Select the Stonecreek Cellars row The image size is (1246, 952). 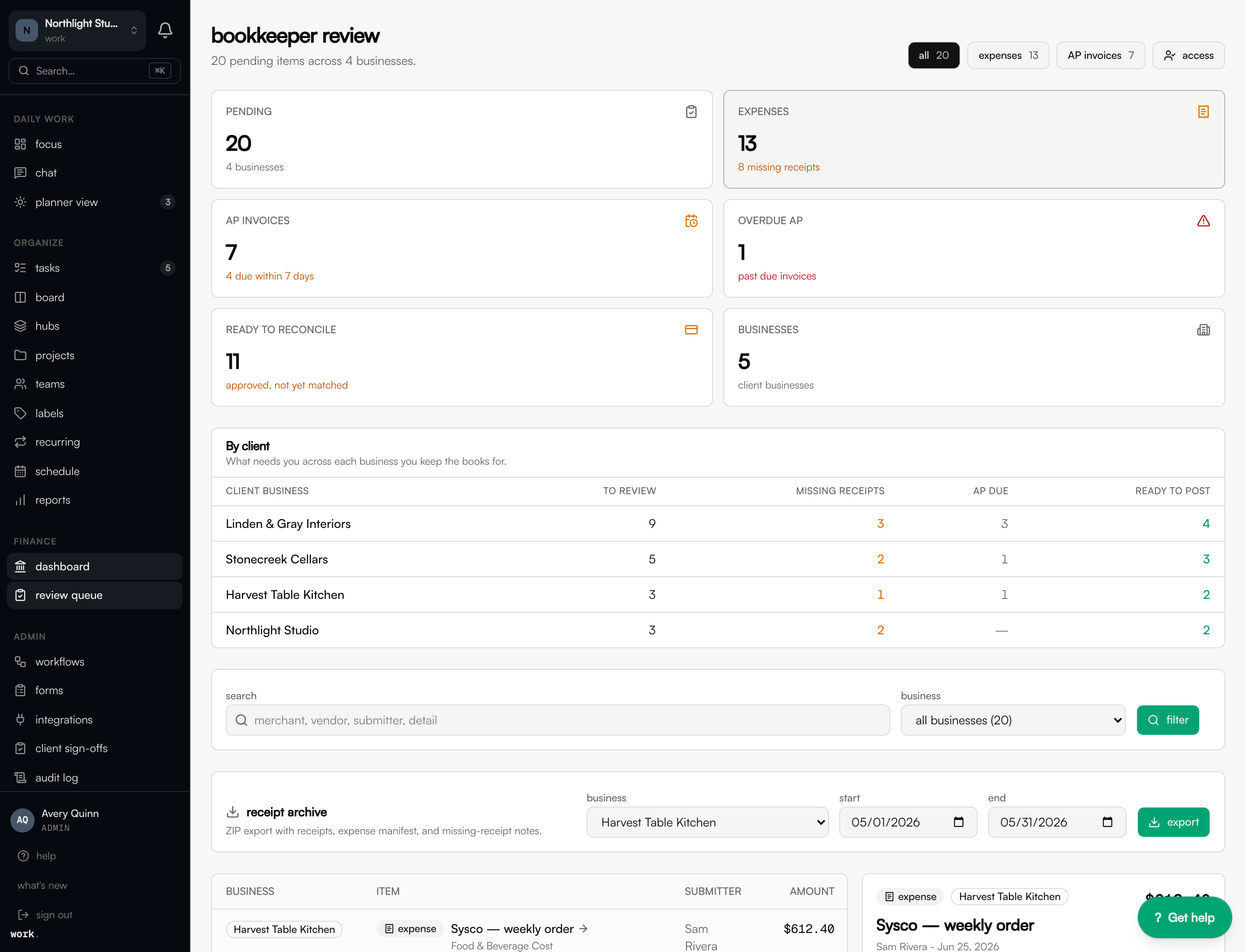coord(717,559)
